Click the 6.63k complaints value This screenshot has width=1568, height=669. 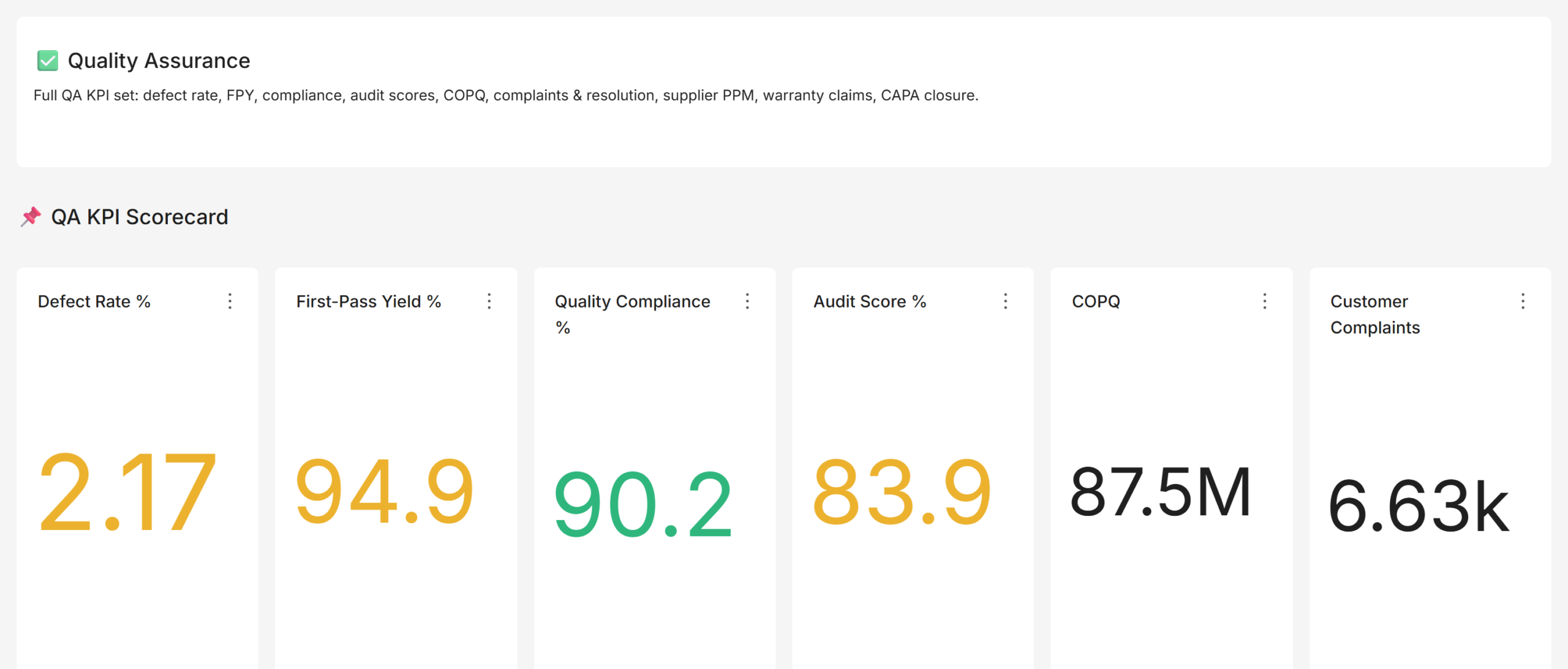coord(1419,505)
